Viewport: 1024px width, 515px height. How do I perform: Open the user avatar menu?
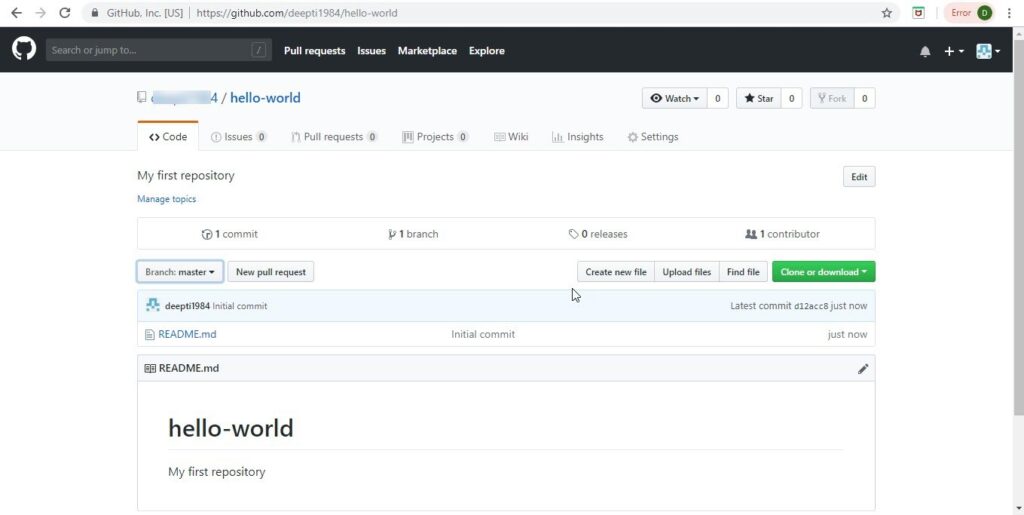point(987,51)
